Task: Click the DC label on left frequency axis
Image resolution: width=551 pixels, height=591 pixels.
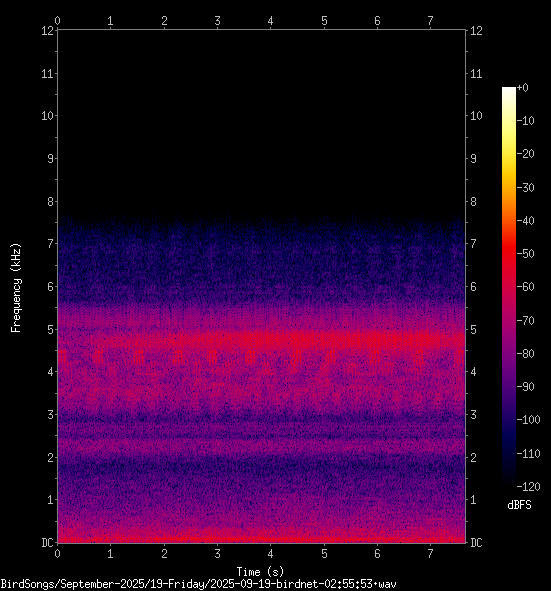Action: (47, 543)
